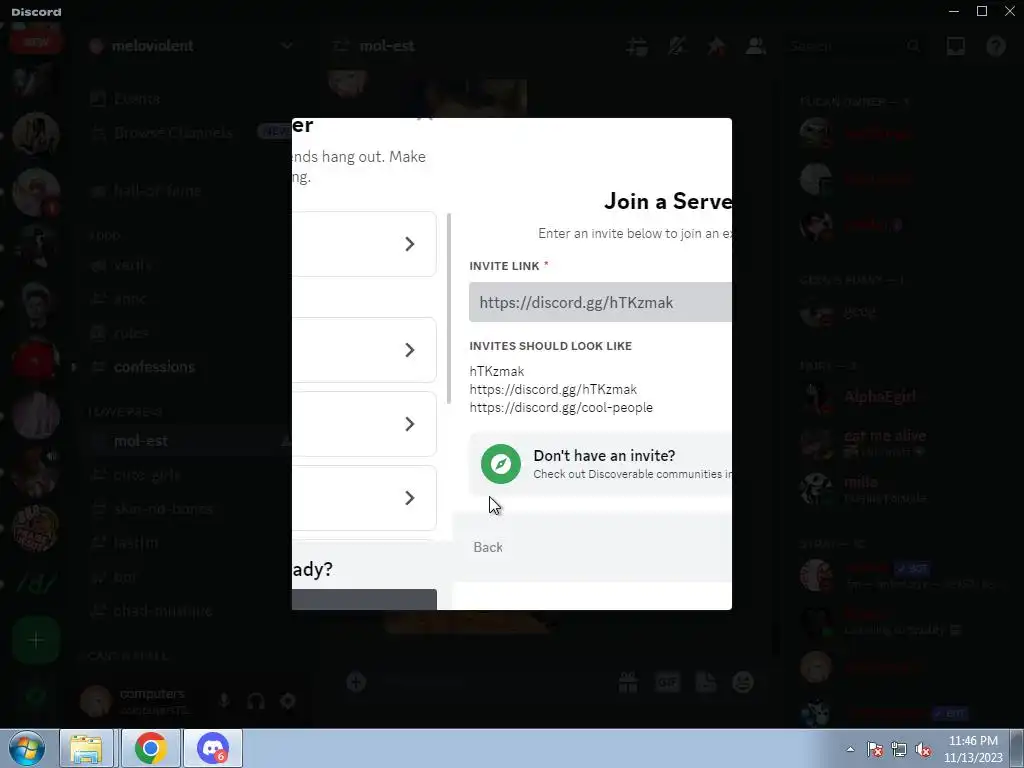Click the modal list scrollbar

tap(449, 308)
